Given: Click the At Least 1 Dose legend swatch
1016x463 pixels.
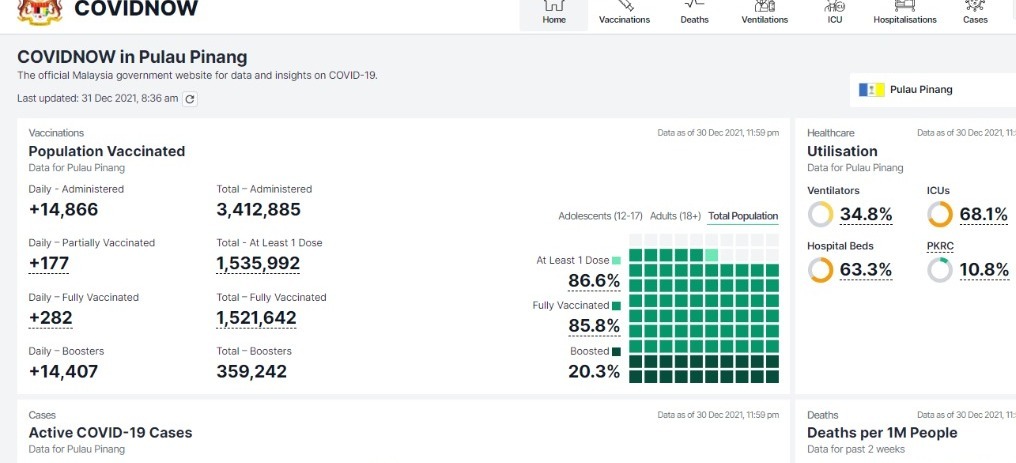Looking at the screenshot, I should tap(616, 260).
